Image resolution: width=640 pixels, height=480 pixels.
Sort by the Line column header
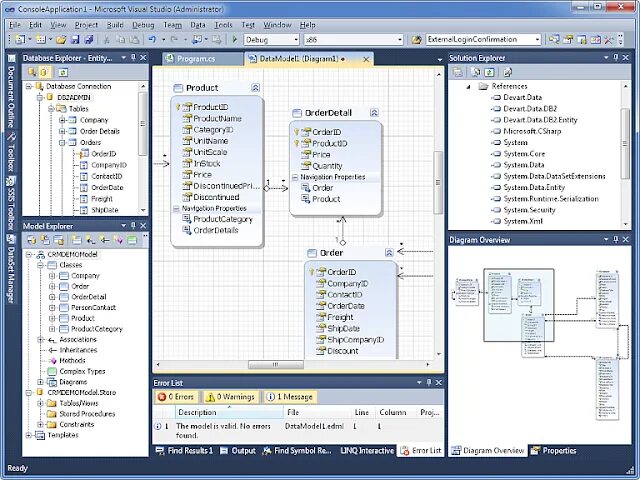coord(362,412)
